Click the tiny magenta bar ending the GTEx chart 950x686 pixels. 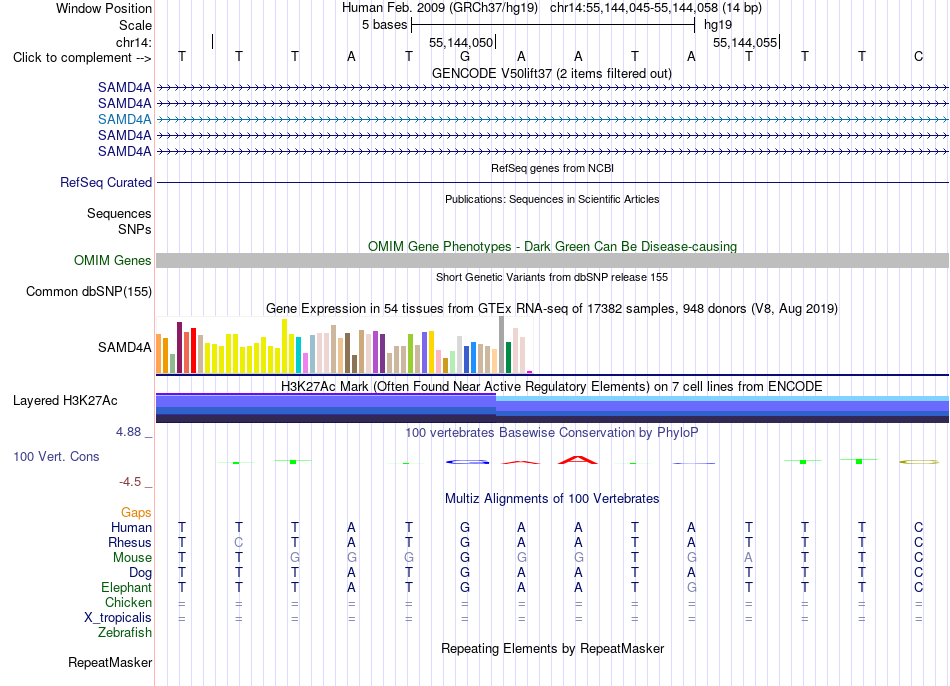(x=529, y=371)
